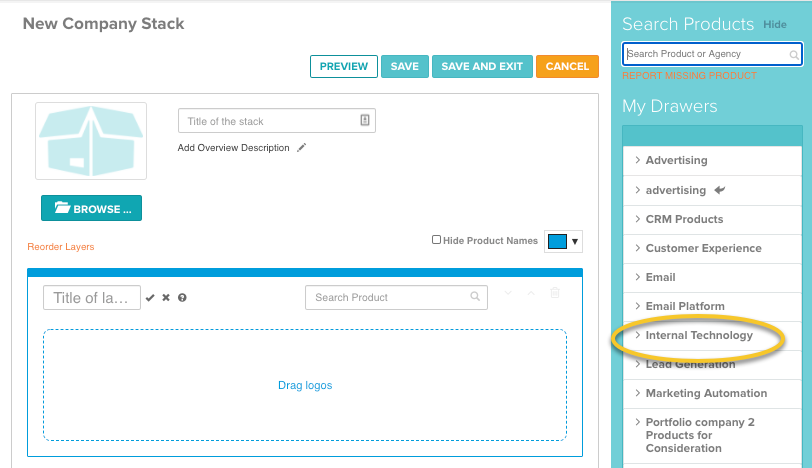The image size is (812, 468).
Task: Click the blue layer color swatch
Action: point(557,241)
